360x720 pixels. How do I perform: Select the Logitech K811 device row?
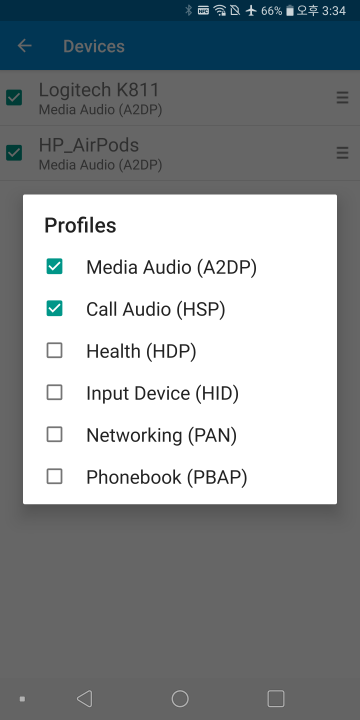tap(180, 98)
